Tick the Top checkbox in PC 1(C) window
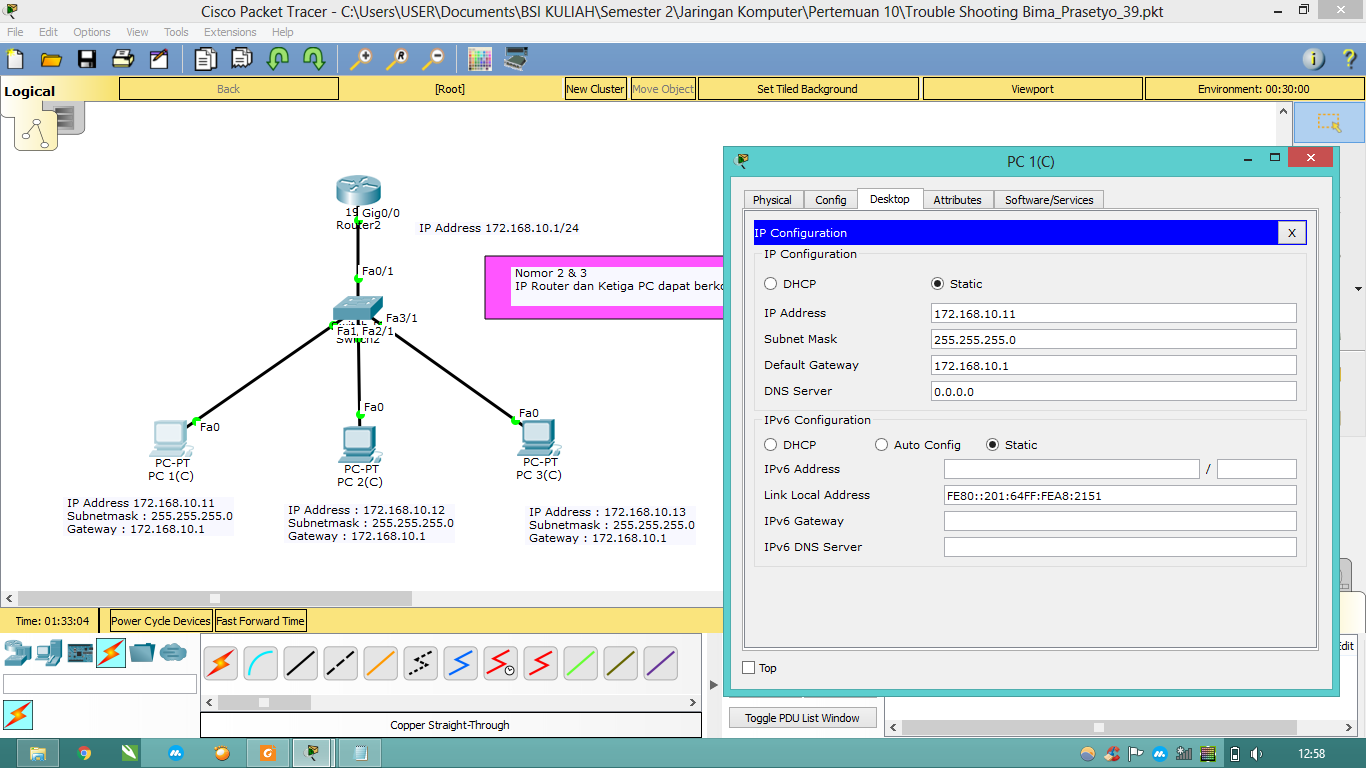The height and width of the screenshot is (768, 1366). [749, 668]
